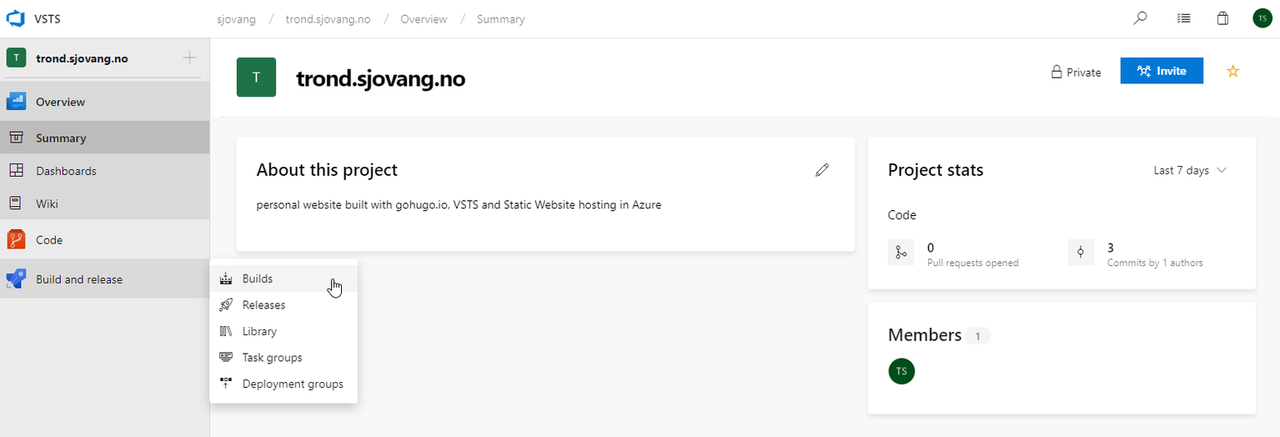Click the Code hub icon
This screenshot has width=1280, height=437.
[16, 240]
